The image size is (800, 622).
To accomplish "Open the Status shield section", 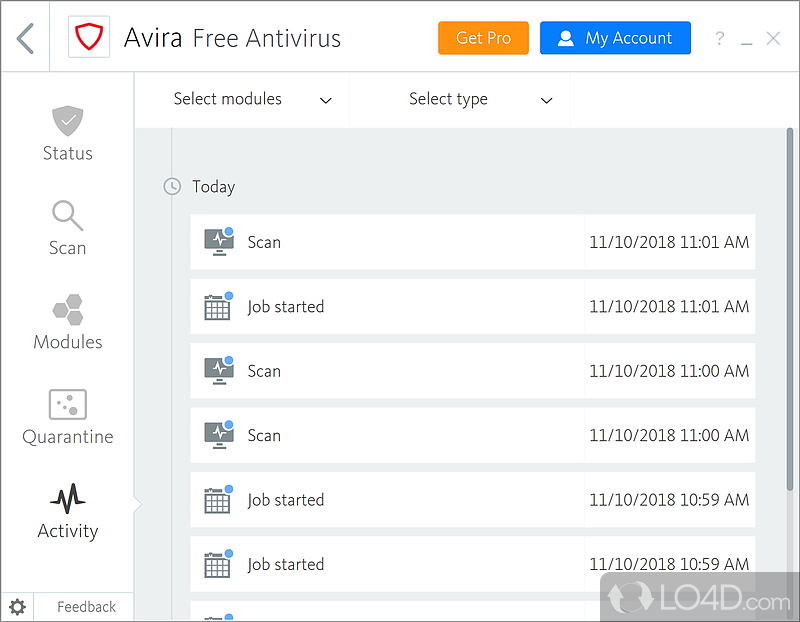I will (67, 134).
